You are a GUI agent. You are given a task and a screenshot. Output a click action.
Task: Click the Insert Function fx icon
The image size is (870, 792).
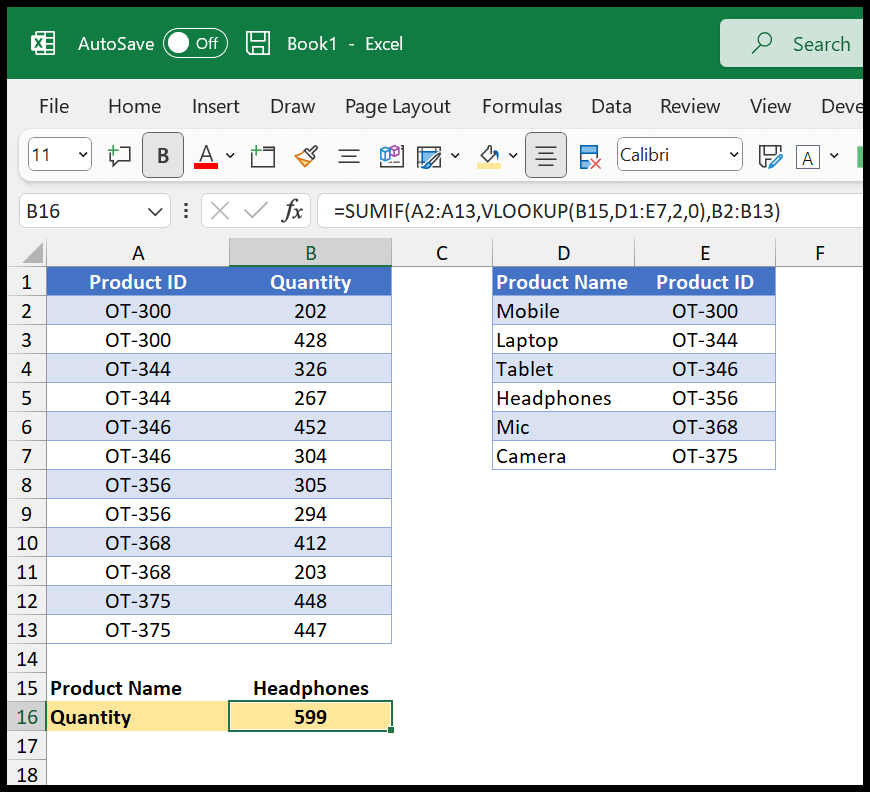coord(291,211)
